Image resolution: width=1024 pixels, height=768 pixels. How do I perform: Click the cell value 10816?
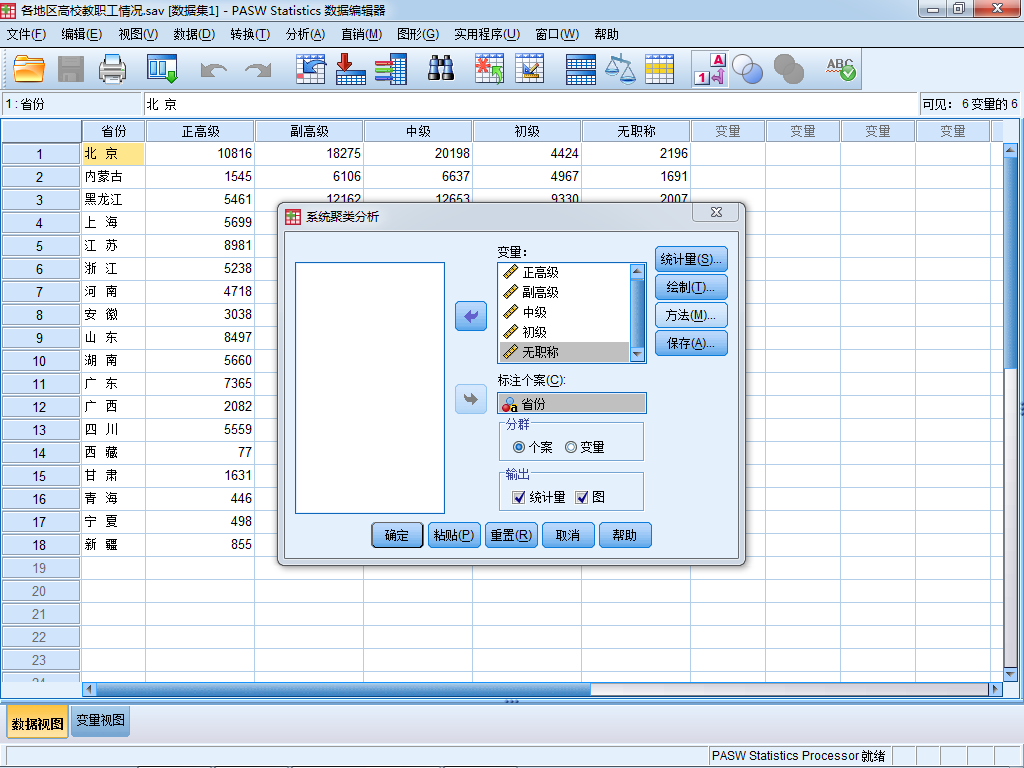[x=200, y=153]
